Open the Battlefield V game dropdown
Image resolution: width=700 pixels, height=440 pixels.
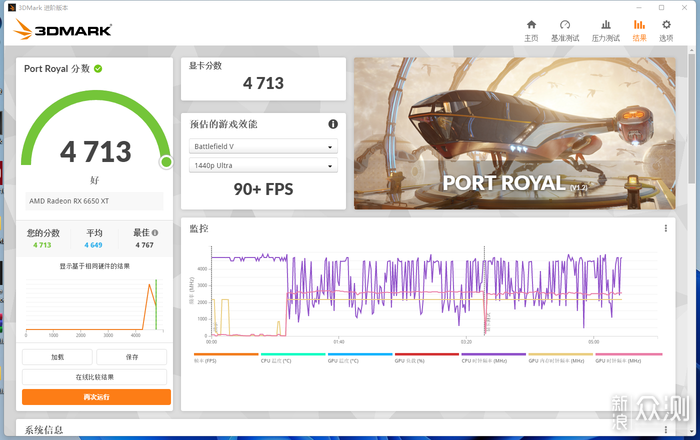pos(263,146)
